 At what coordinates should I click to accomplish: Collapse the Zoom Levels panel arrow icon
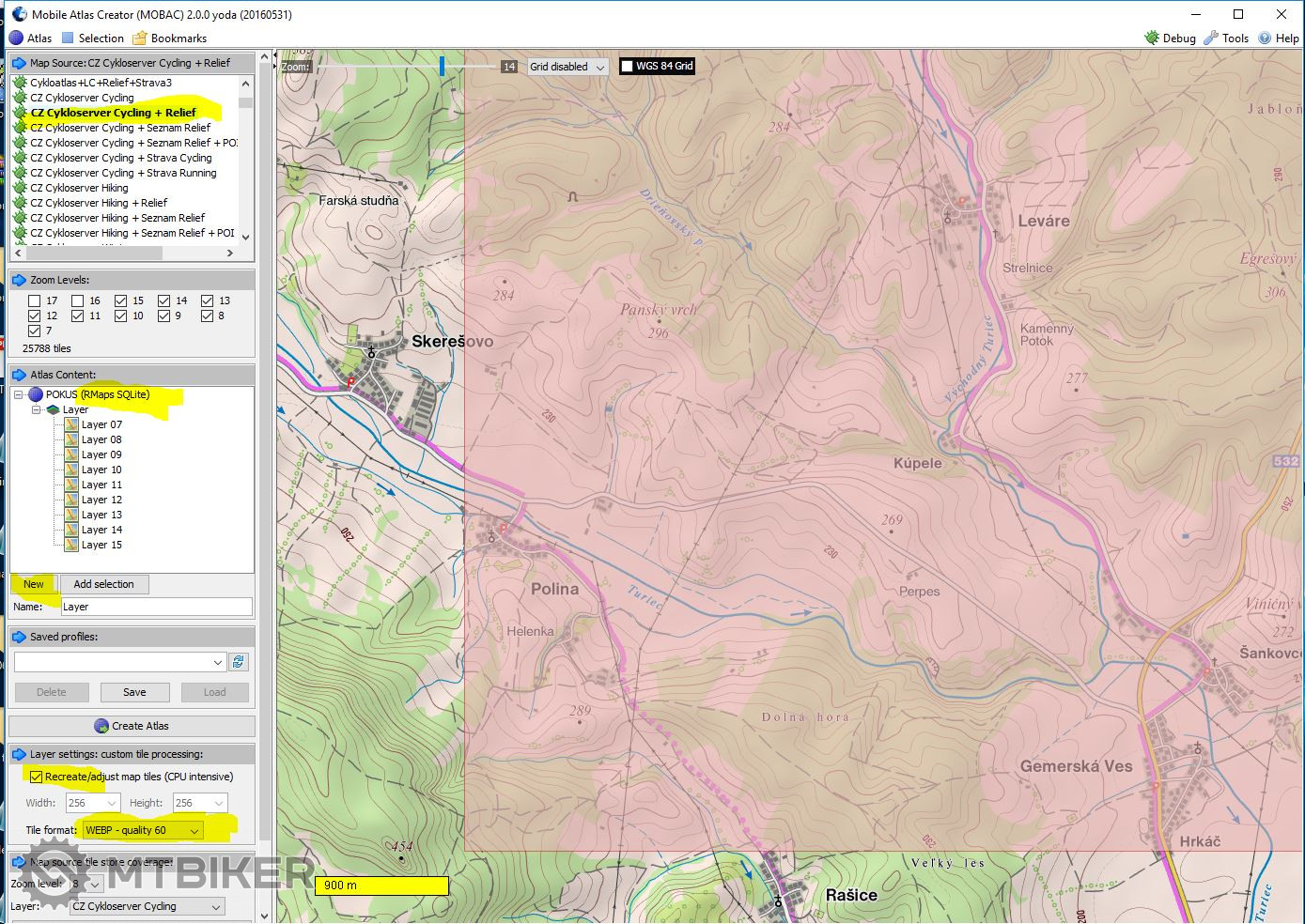[x=19, y=280]
